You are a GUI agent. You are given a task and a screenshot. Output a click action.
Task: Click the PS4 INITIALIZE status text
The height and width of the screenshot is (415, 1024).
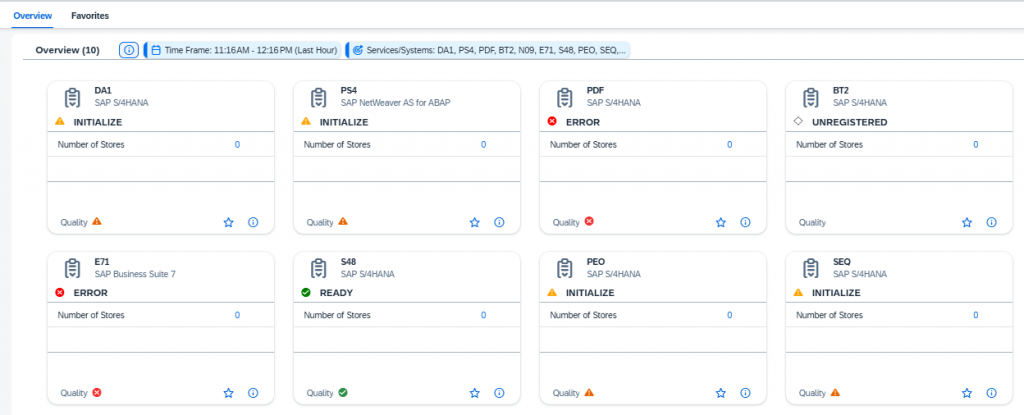(x=344, y=122)
